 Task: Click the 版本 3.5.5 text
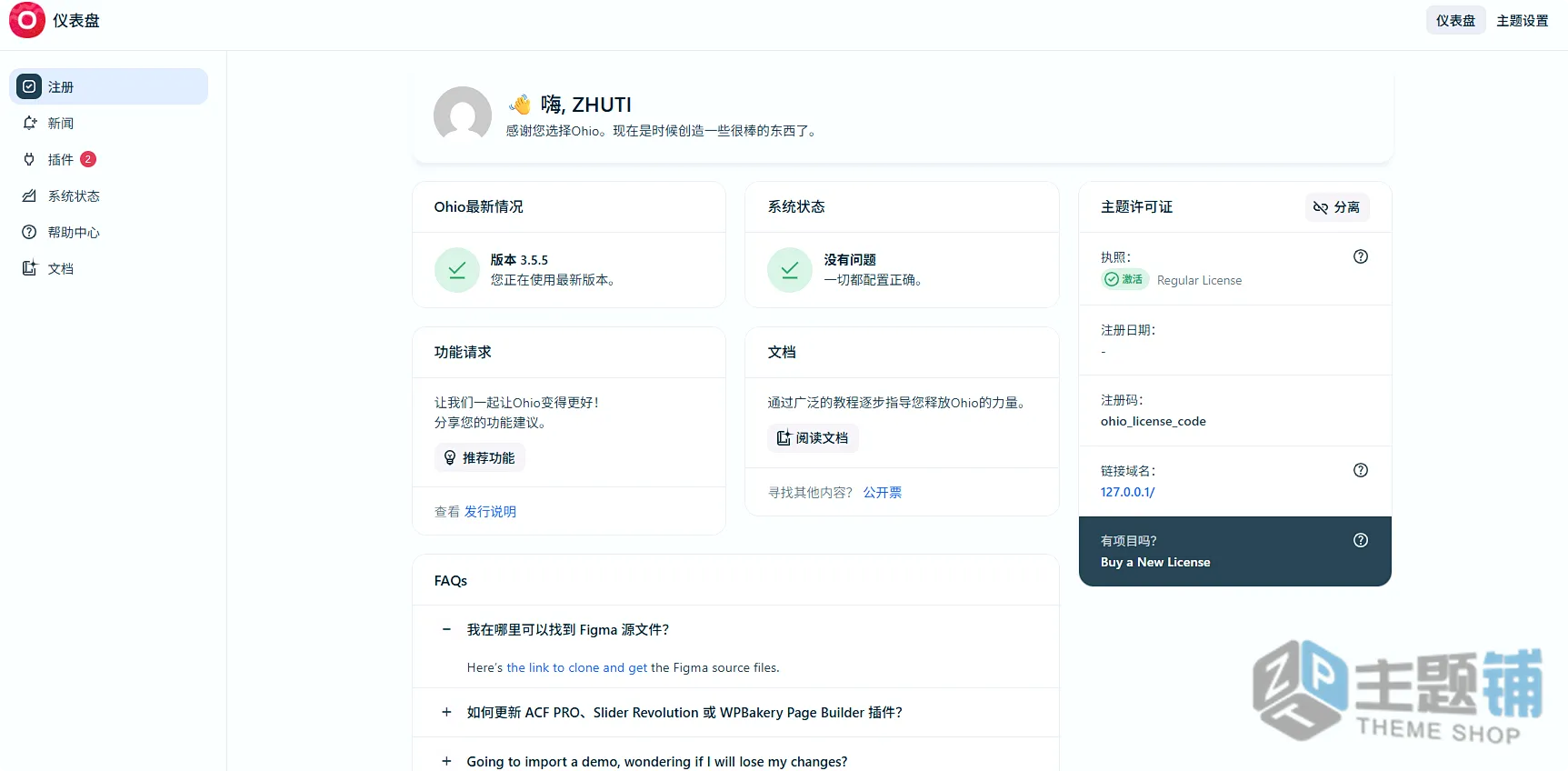pyautogui.click(x=519, y=260)
